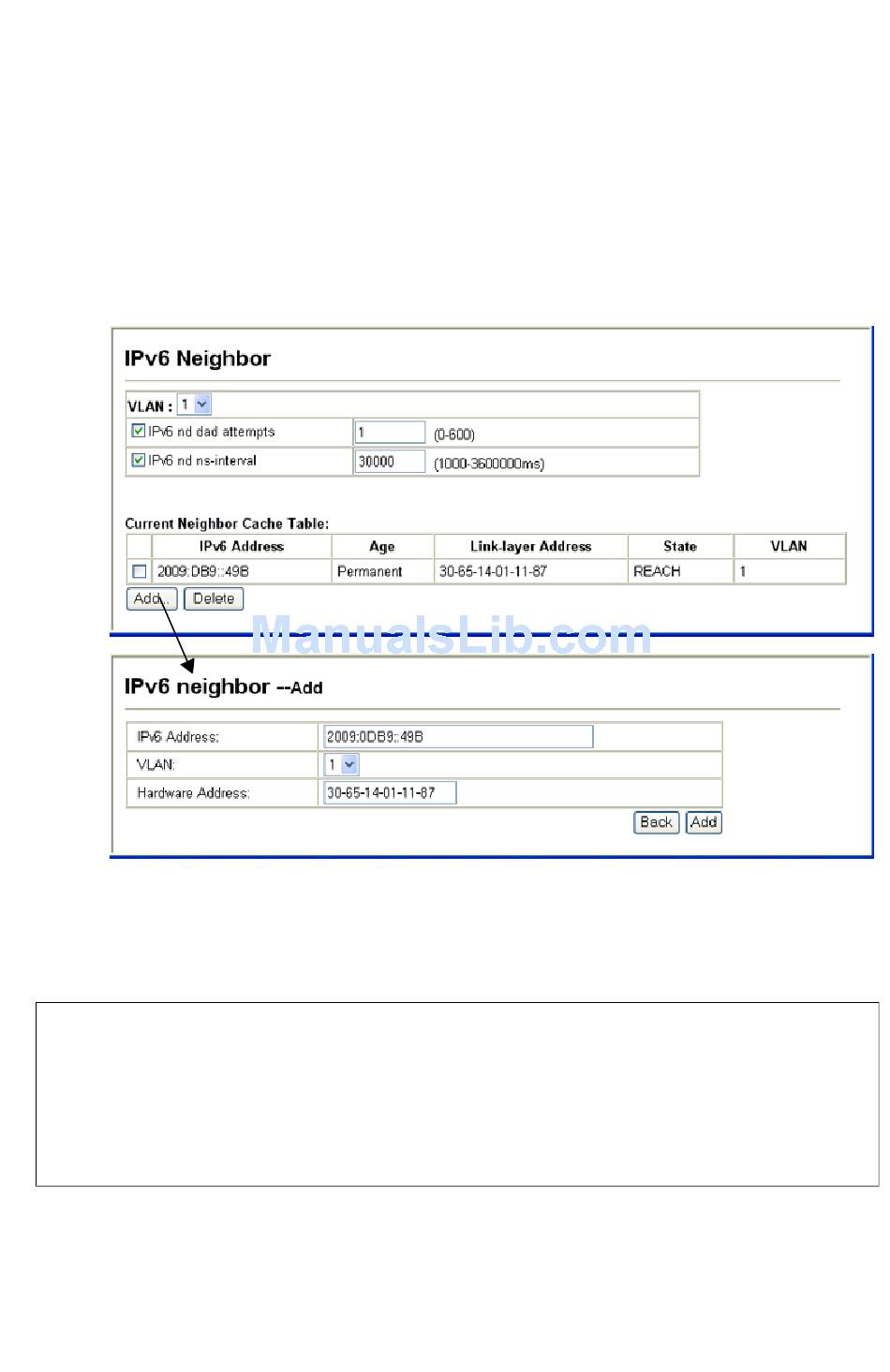This screenshot has height=1372, width=890.
Task: Click the Back button
Action: pyautogui.click(x=657, y=822)
